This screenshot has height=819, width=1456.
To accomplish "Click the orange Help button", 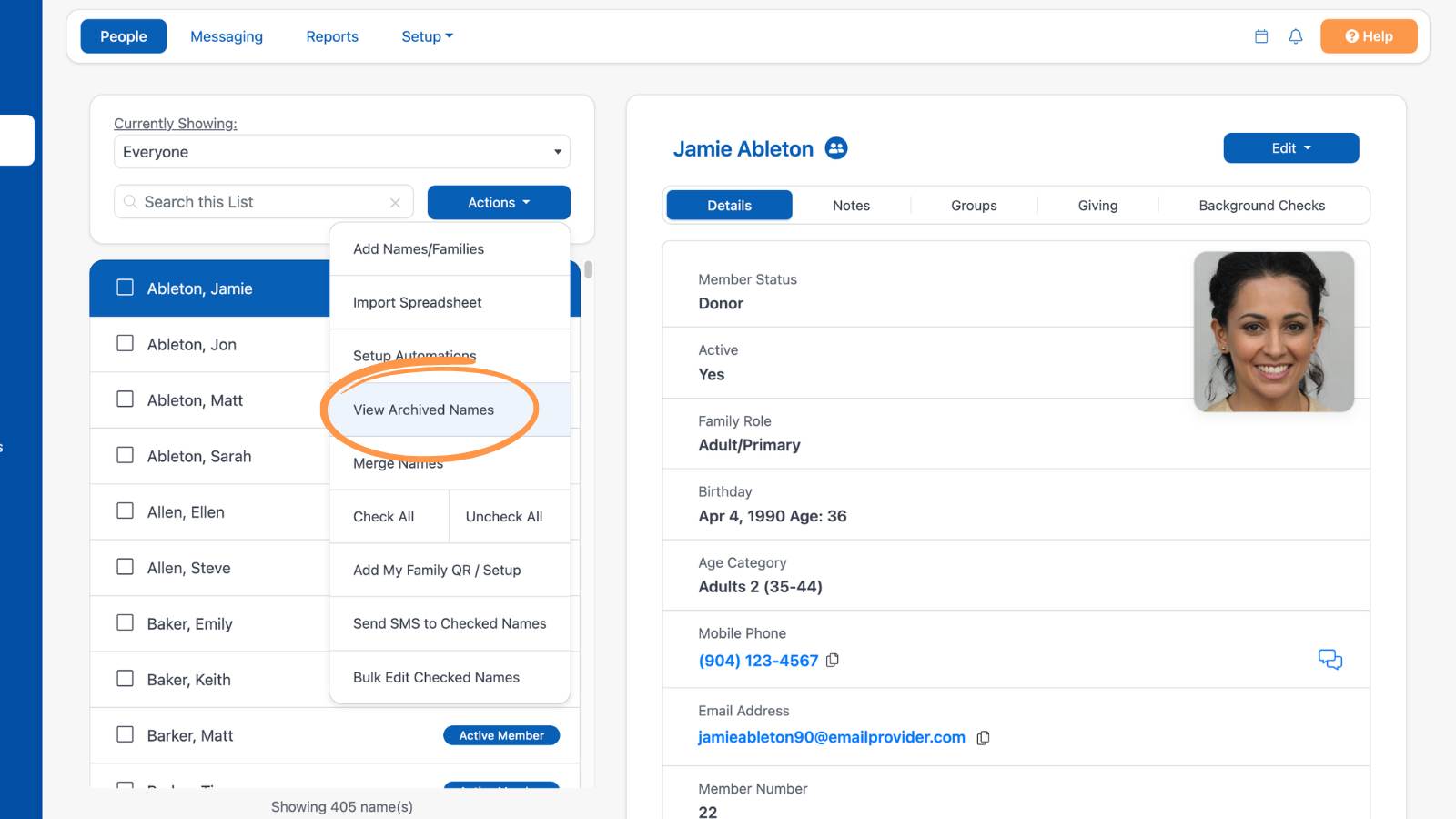I will click(1369, 36).
